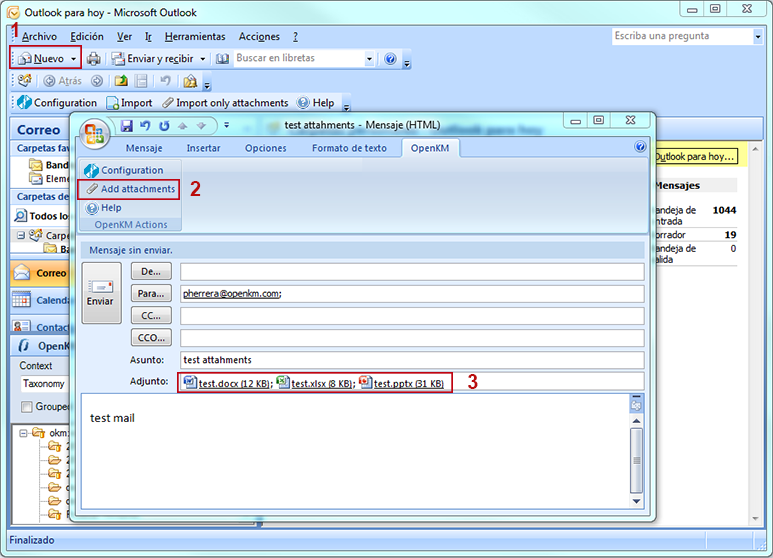Click Configuration in the OpenKM ribbon
Image resolution: width=773 pixels, height=558 pixels.
point(124,170)
